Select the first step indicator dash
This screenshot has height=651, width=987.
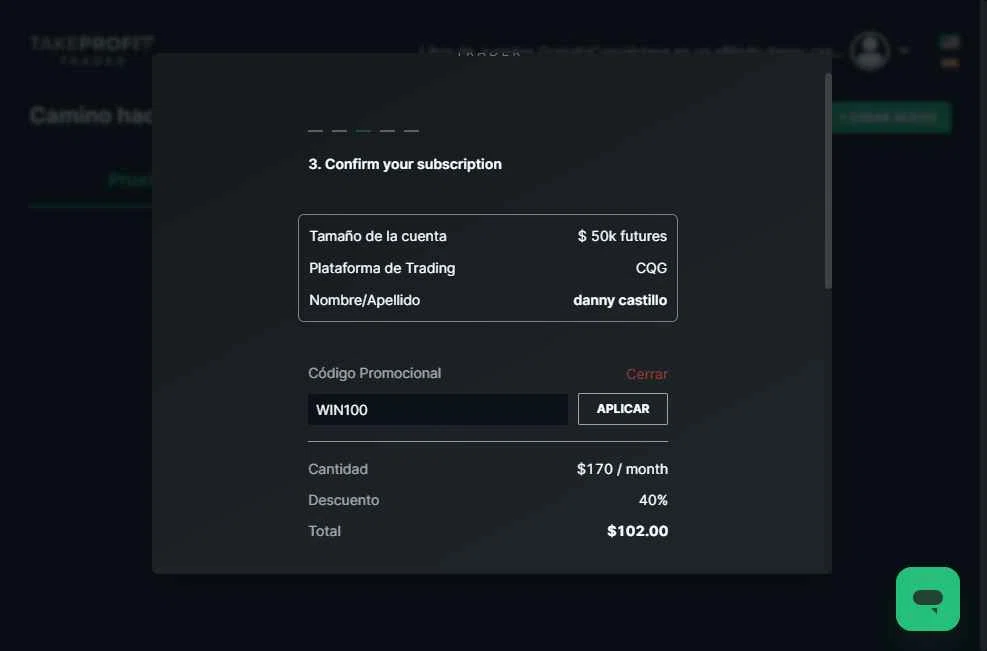pyautogui.click(x=315, y=131)
